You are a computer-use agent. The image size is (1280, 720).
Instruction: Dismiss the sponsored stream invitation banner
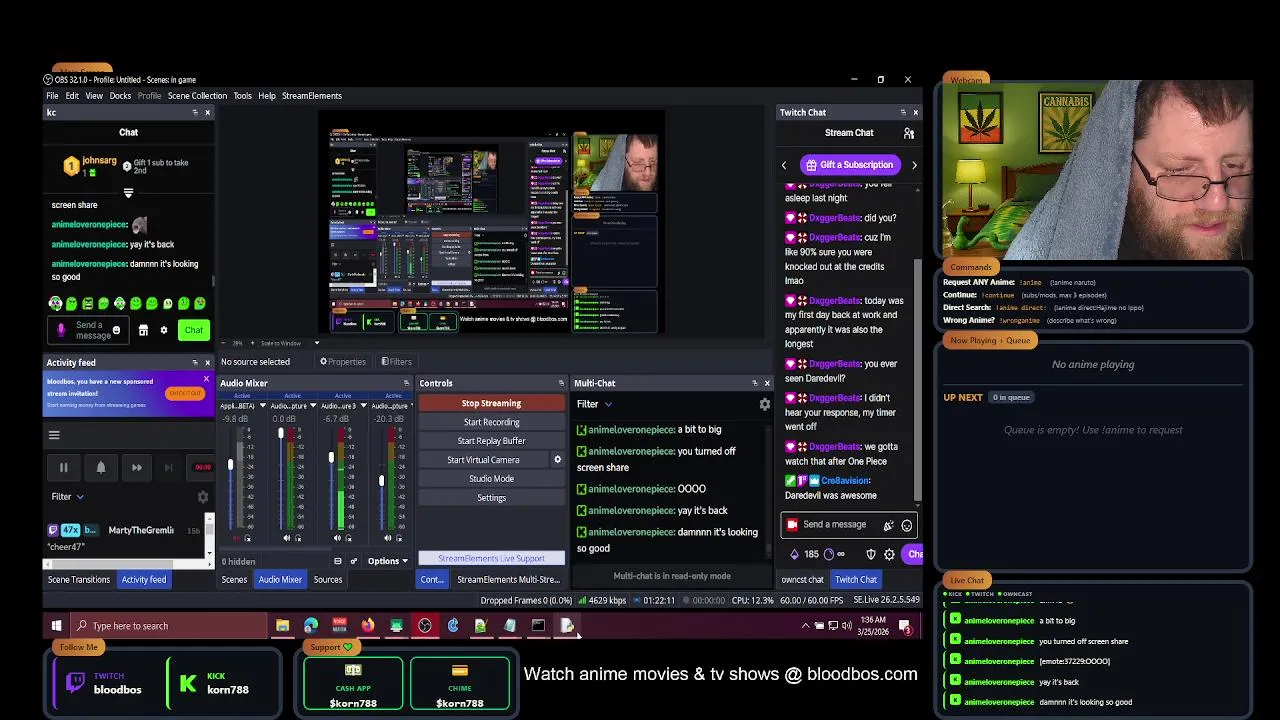[206, 379]
